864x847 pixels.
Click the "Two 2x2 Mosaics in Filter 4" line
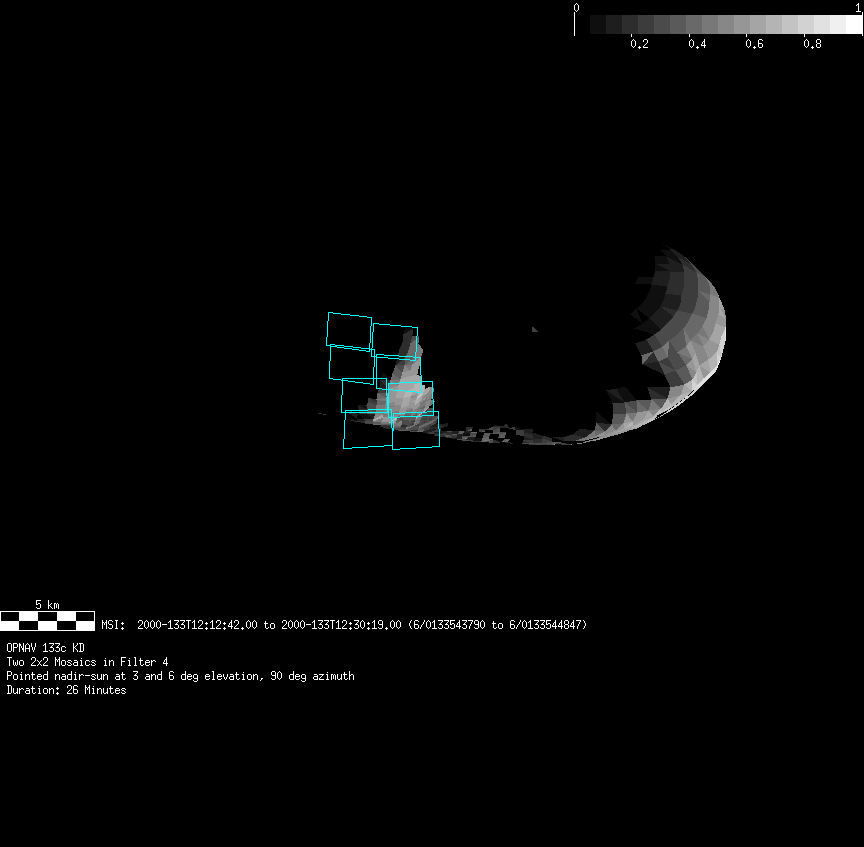click(x=87, y=662)
